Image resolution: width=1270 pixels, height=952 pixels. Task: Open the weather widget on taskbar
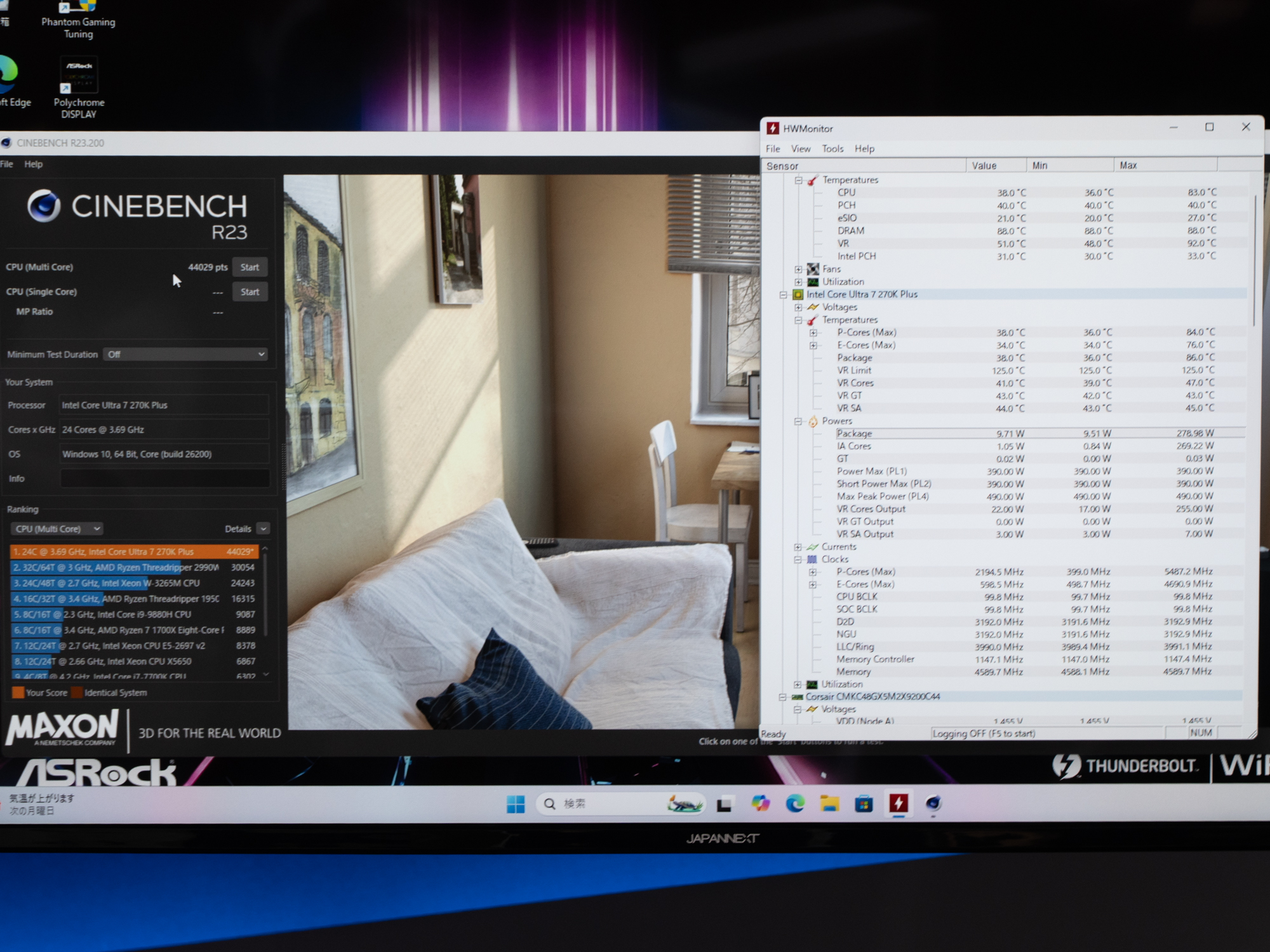(x=38, y=804)
